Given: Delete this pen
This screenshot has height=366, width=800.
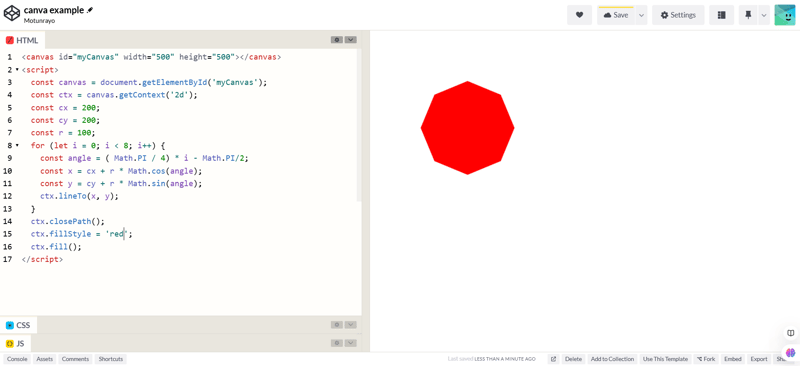Looking at the screenshot, I should tap(573, 359).
